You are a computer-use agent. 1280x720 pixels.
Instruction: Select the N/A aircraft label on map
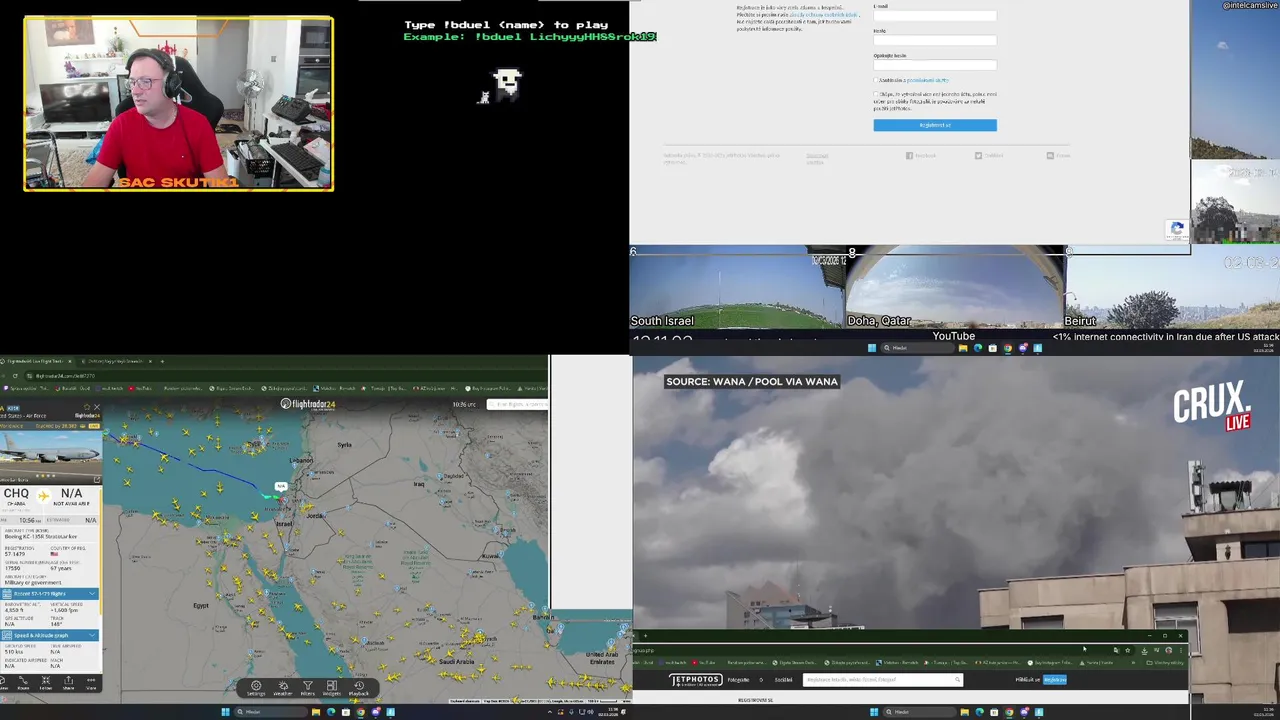tap(281, 486)
